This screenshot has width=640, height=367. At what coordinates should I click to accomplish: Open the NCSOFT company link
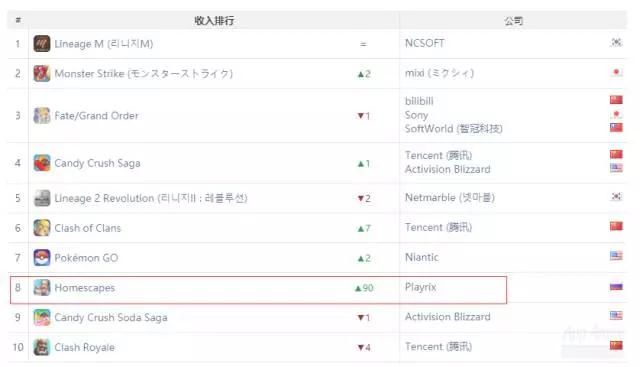pos(424,43)
